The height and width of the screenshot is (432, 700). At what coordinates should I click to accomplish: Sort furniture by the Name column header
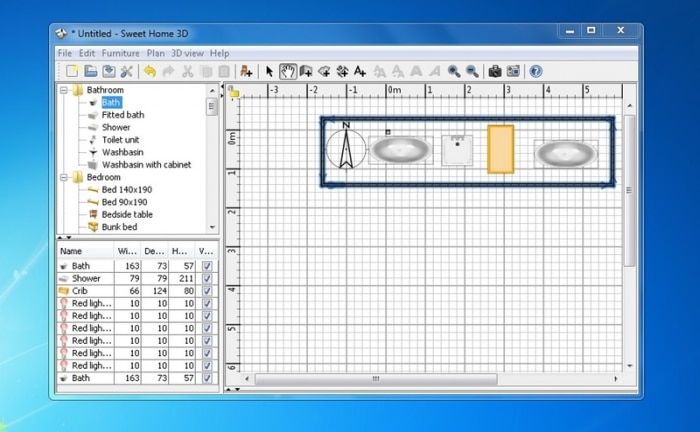tap(85, 251)
